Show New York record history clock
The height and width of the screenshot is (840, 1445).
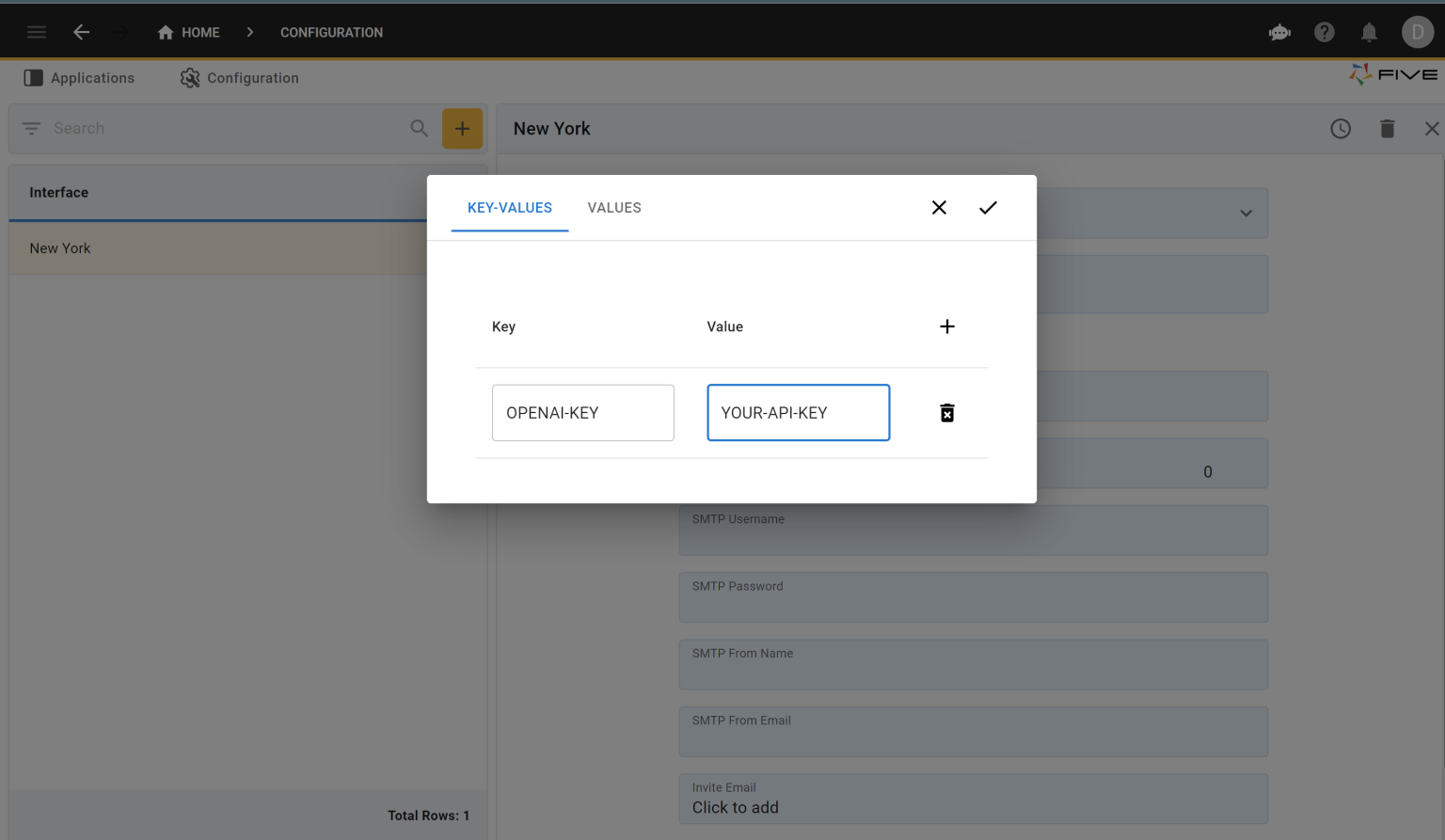[1341, 129]
